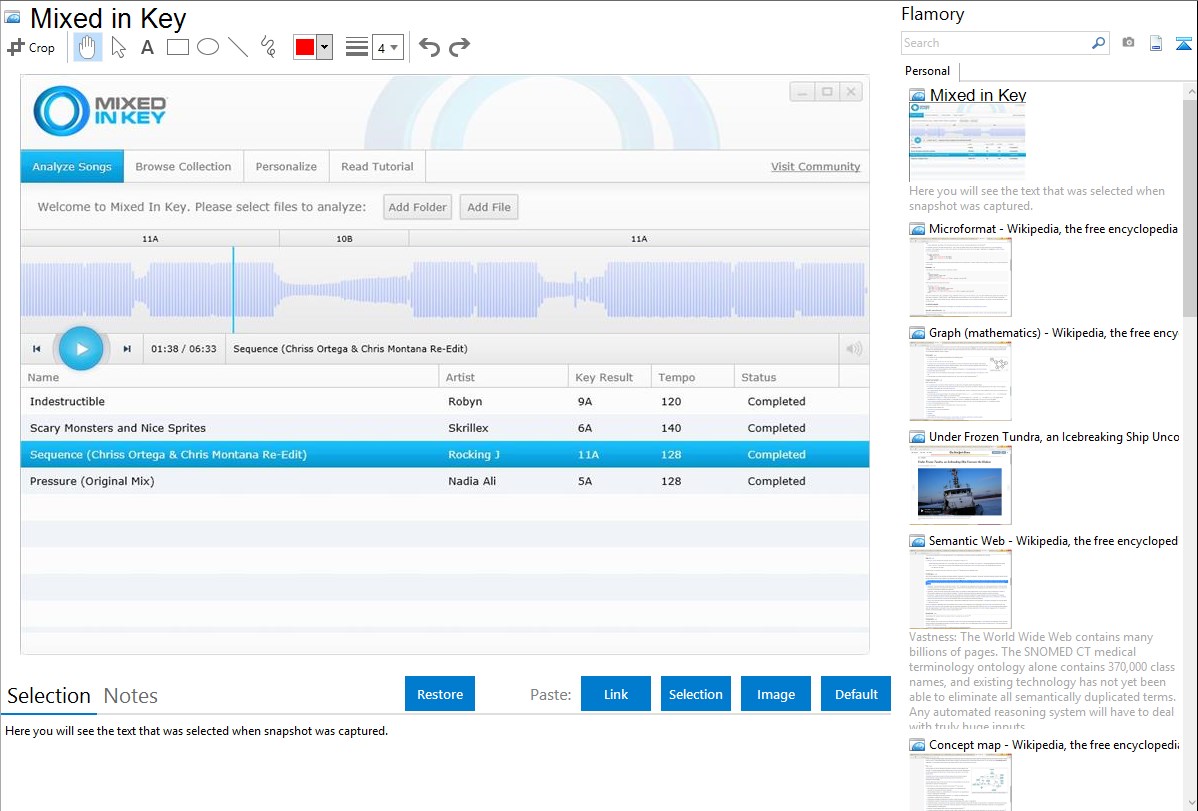Click the 10B key segment label
The width and height of the screenshot is (1198, 811).
point(345,239)
